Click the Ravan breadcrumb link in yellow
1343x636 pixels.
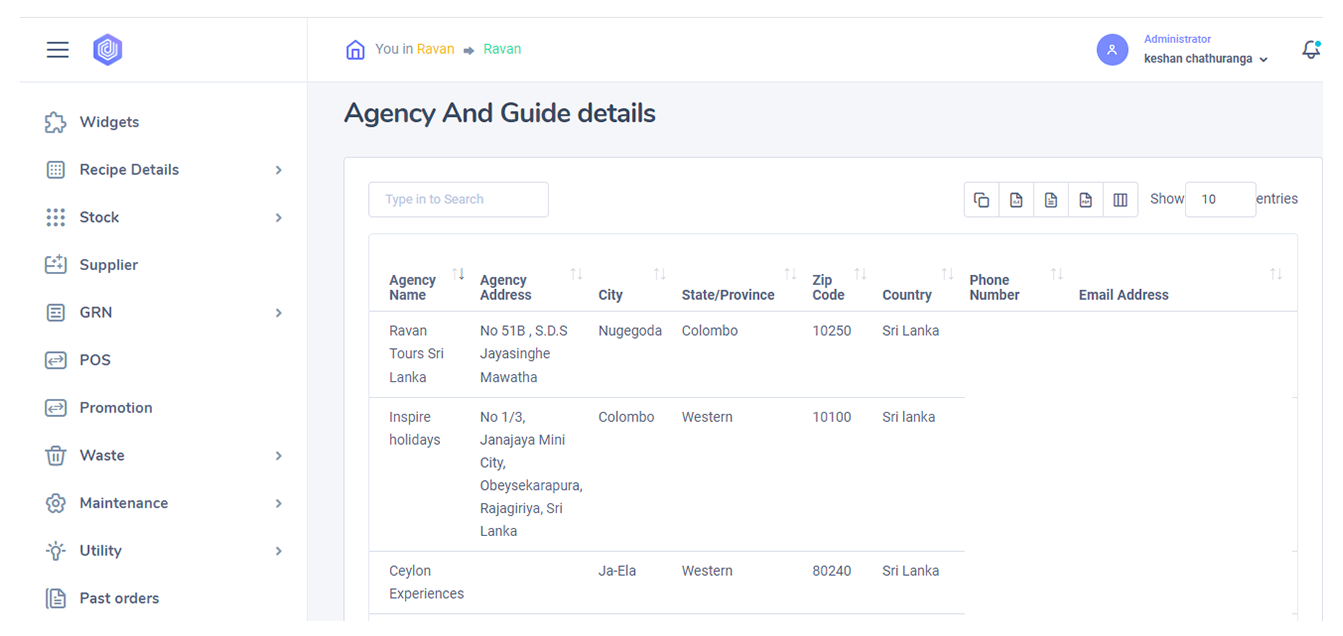tap(435, 49)
